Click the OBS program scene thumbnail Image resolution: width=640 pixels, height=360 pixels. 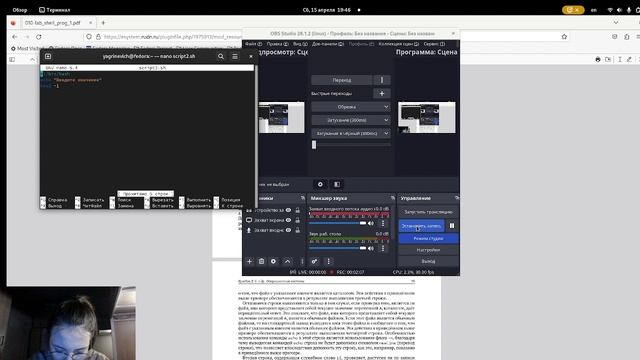click(x=427, y=117)
